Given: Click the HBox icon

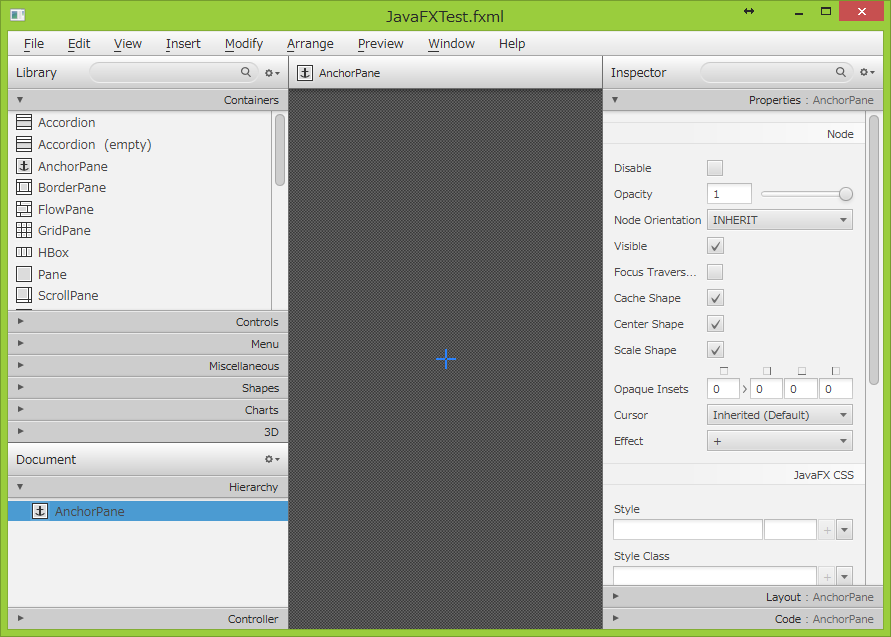Looking at the screenshot, I should pos(24,252).
